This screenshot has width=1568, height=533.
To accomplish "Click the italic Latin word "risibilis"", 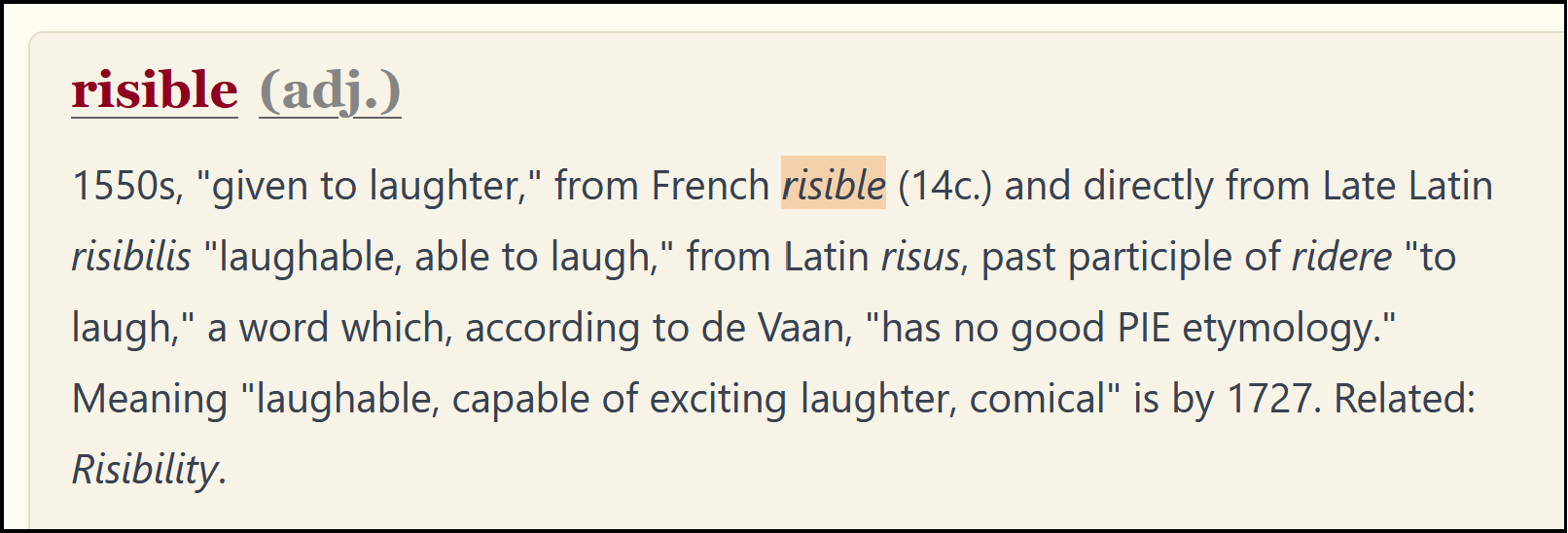I will coord(131,257).
